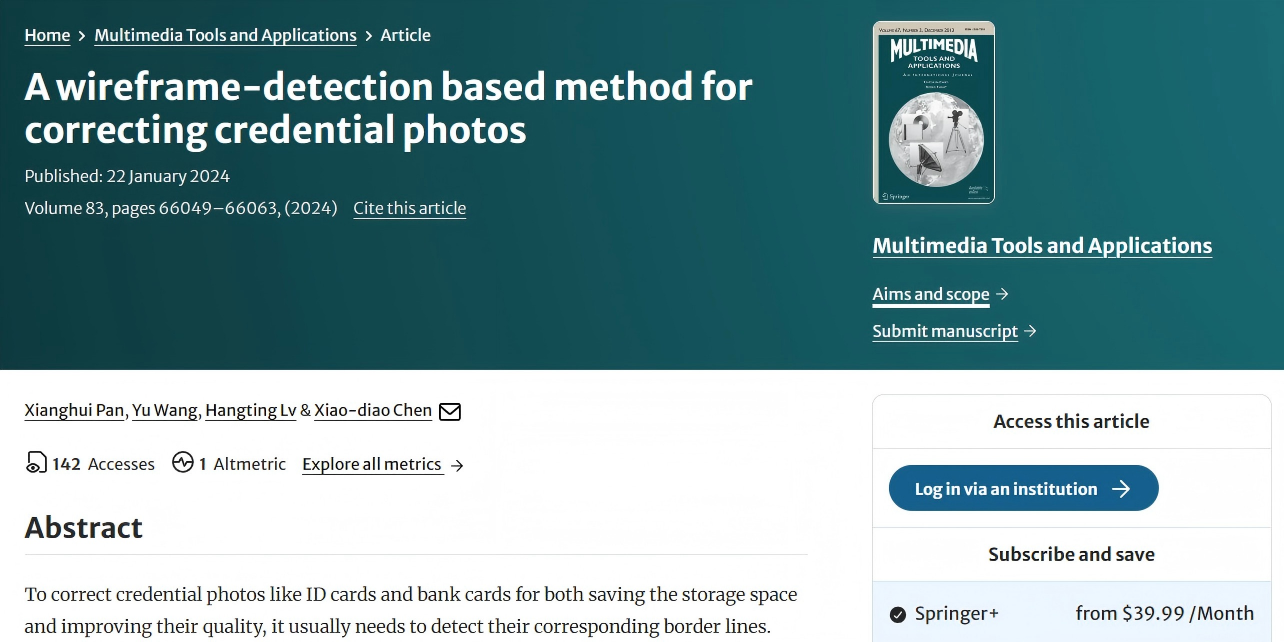Open the journal title link in sidebar

click(x=1042, y=246)
